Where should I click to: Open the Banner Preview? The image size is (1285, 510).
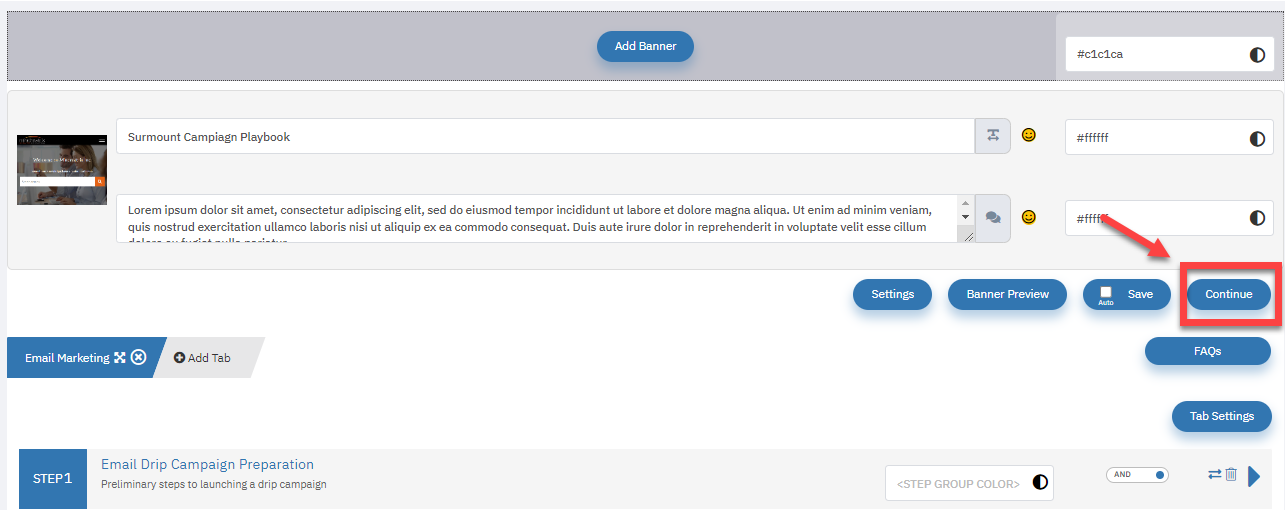click(1007, 294)
